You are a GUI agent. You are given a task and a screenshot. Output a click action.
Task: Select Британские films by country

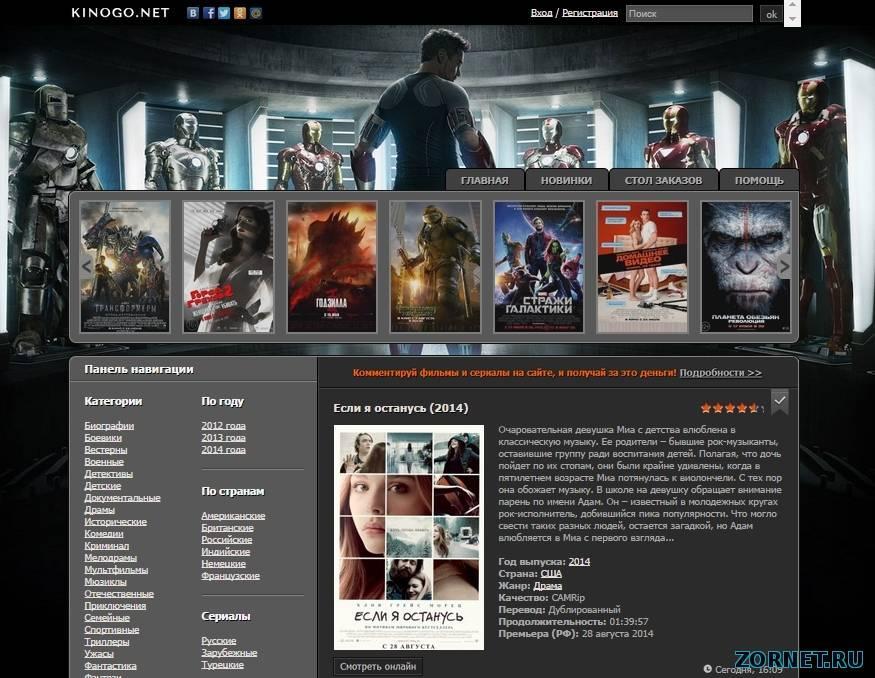pos(228,528)
